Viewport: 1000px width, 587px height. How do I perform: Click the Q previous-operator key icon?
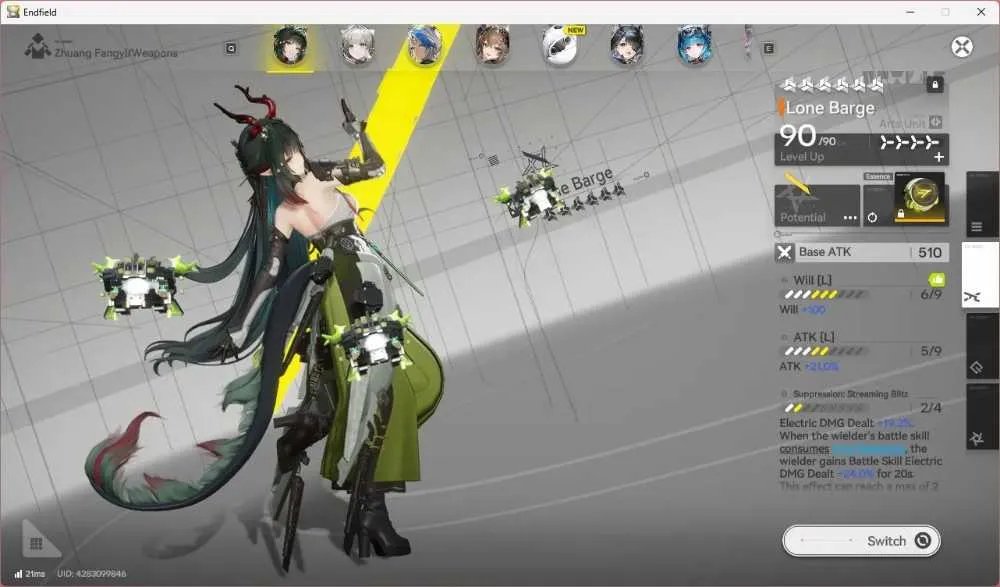(231, 48)
